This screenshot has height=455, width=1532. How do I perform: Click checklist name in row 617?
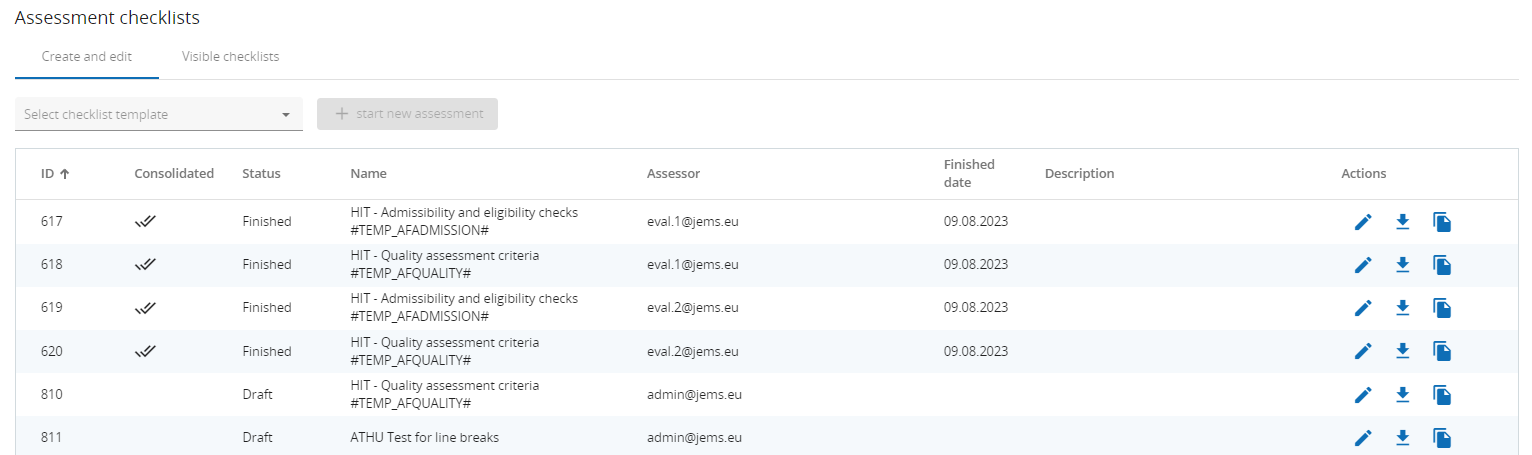click(x=464, y=222)
